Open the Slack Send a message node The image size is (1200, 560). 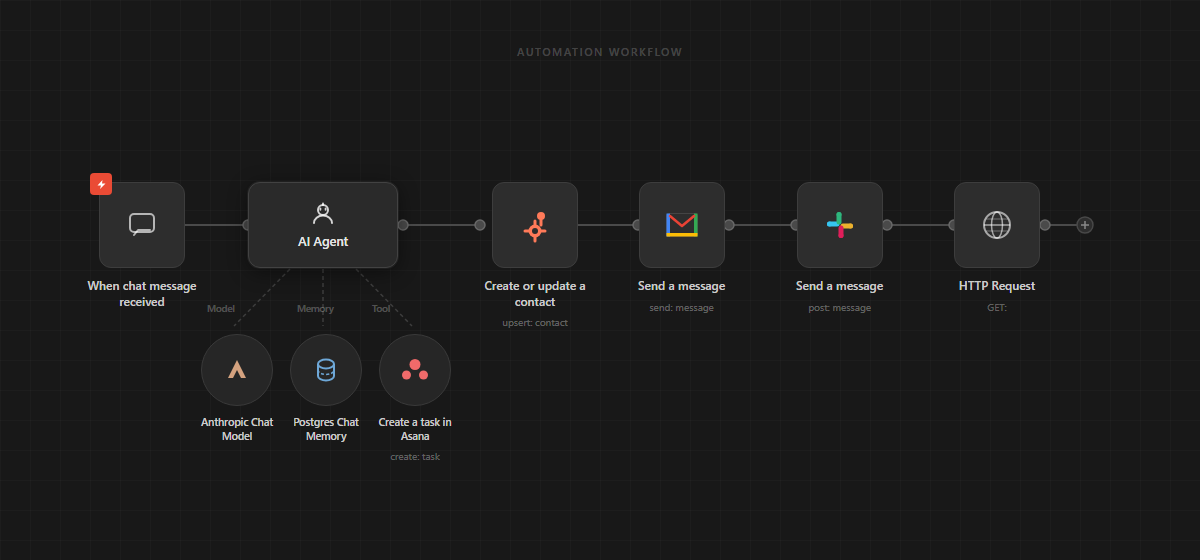[840, 225]
